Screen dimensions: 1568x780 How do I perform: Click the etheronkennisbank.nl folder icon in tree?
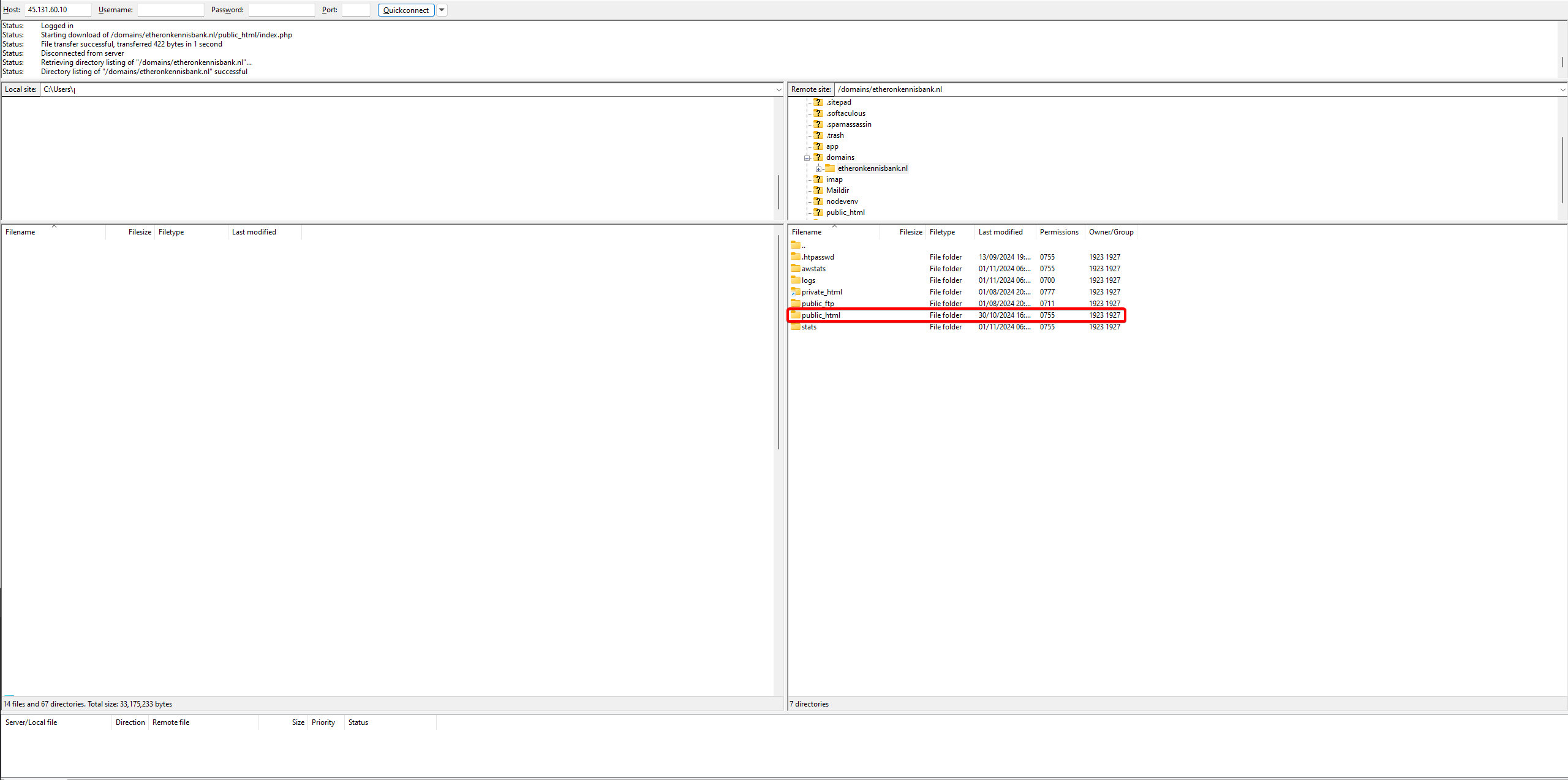coord(830,168)
